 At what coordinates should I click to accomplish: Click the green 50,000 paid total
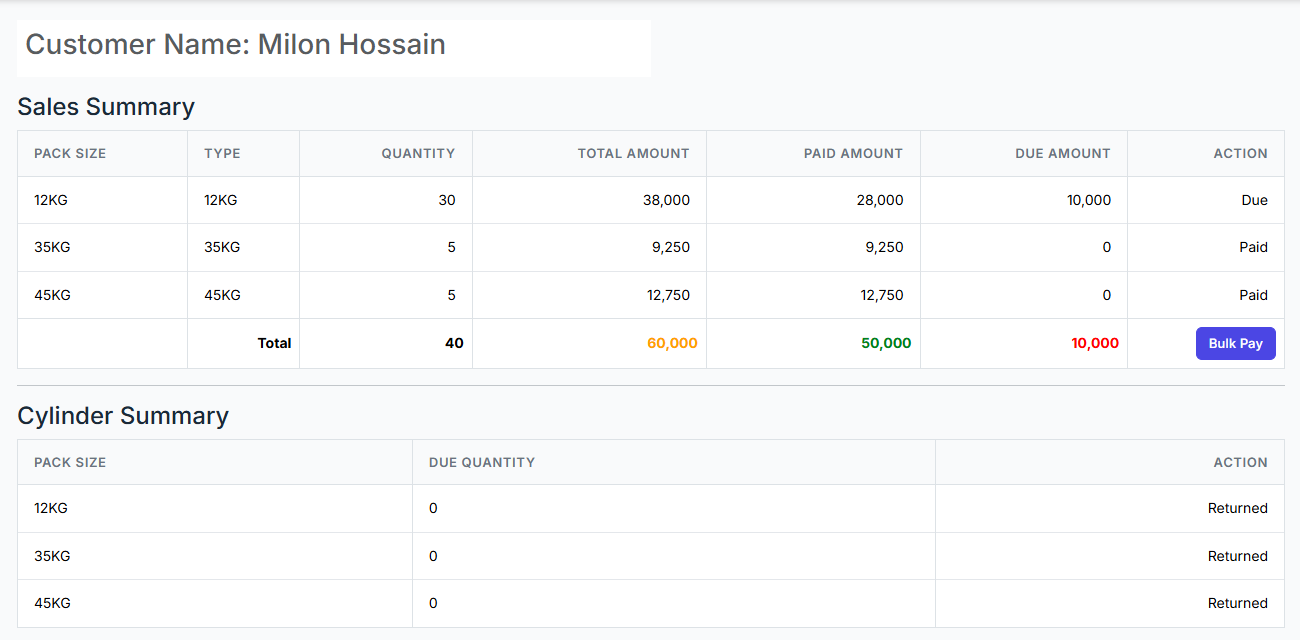click(886, 343)
